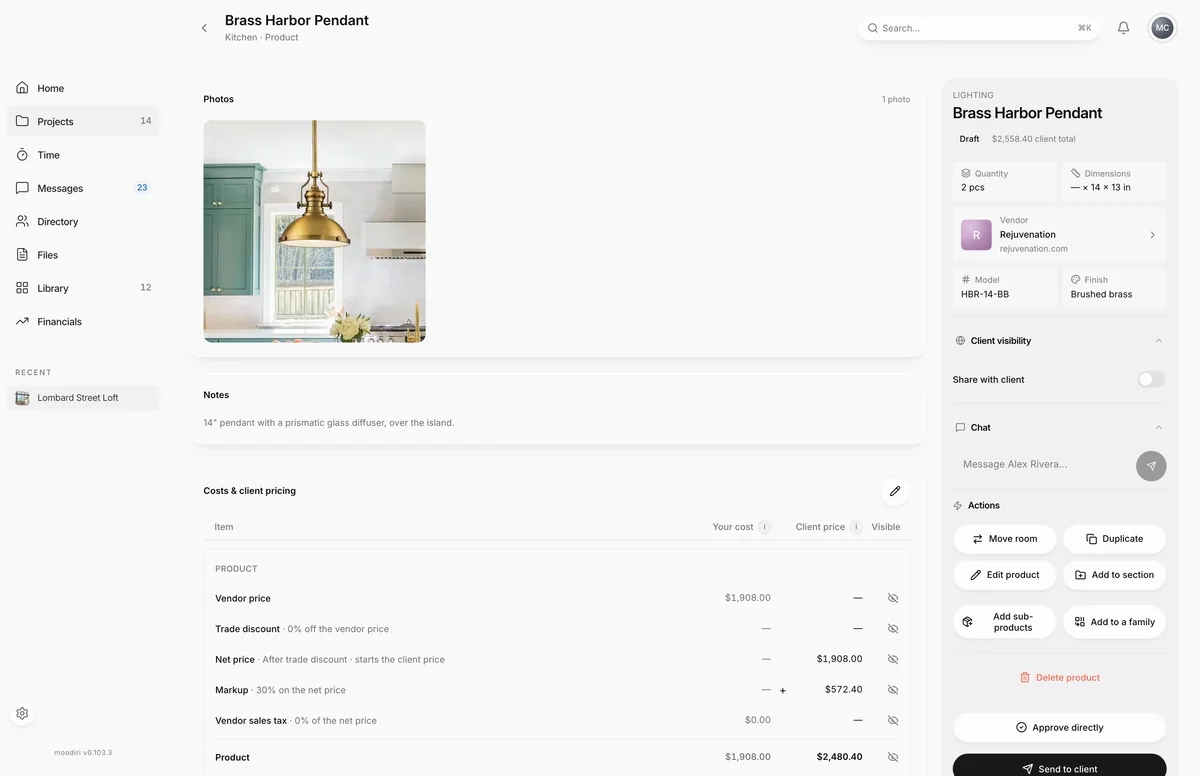Click the $572.40 markup client price
The height and width of the screenshot is (776, 1200).
tap(843, 690)
